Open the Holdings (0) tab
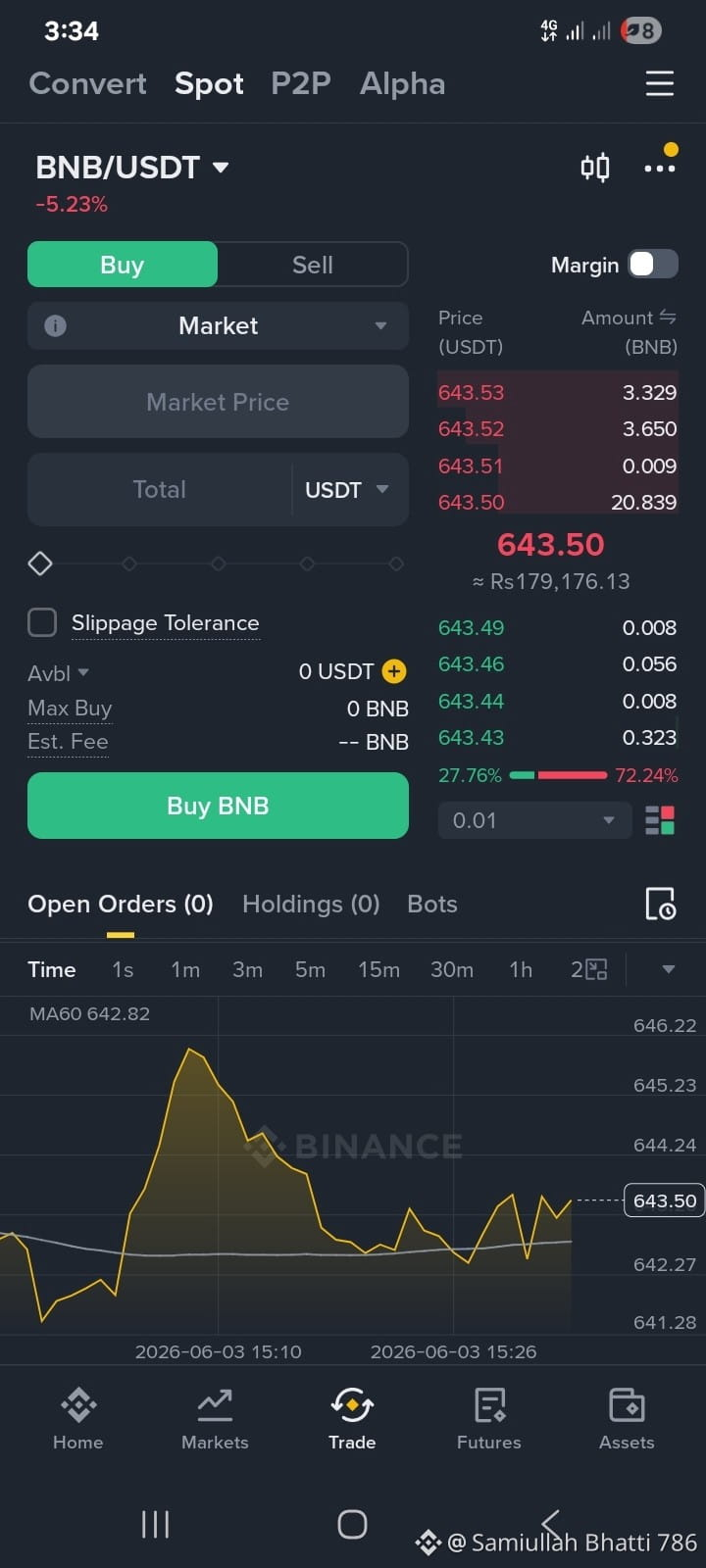The width and height of the screenshot is (706, 1568). [x=311, y=904]
